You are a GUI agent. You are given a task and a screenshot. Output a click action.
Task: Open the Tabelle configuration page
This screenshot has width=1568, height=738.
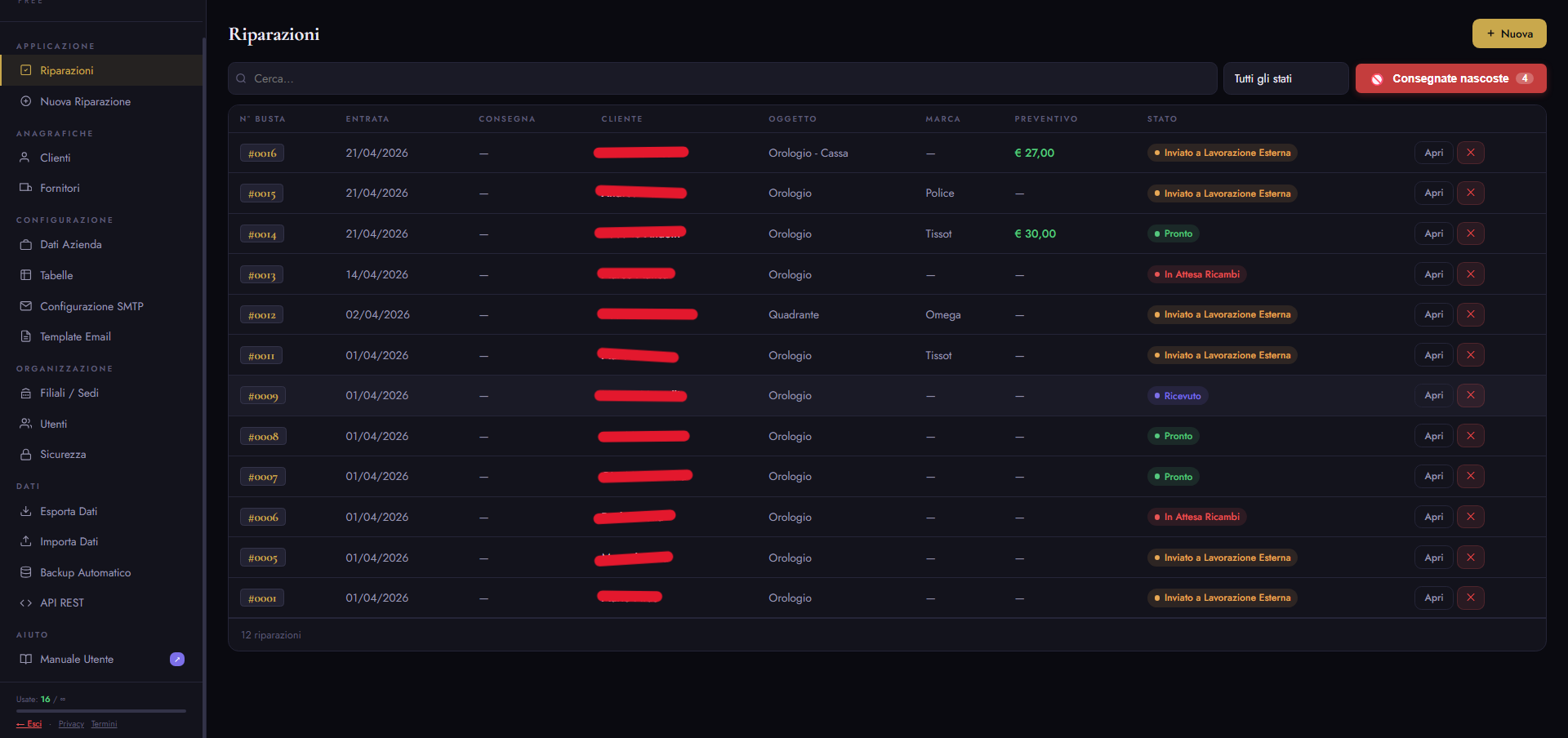click(x=101, y=275)
